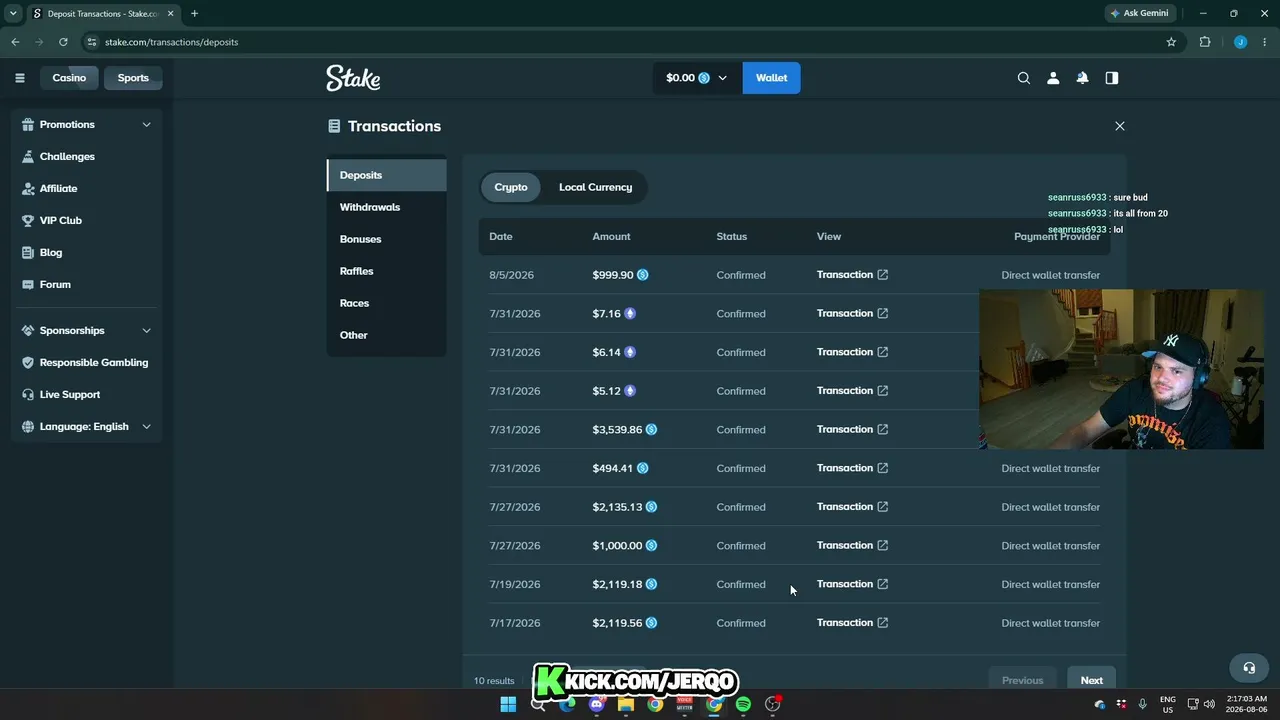Select the Deposits transactions tab
Image resolution: width=1280 pixels, height=720 pixels.
click(x=387, y=175)
